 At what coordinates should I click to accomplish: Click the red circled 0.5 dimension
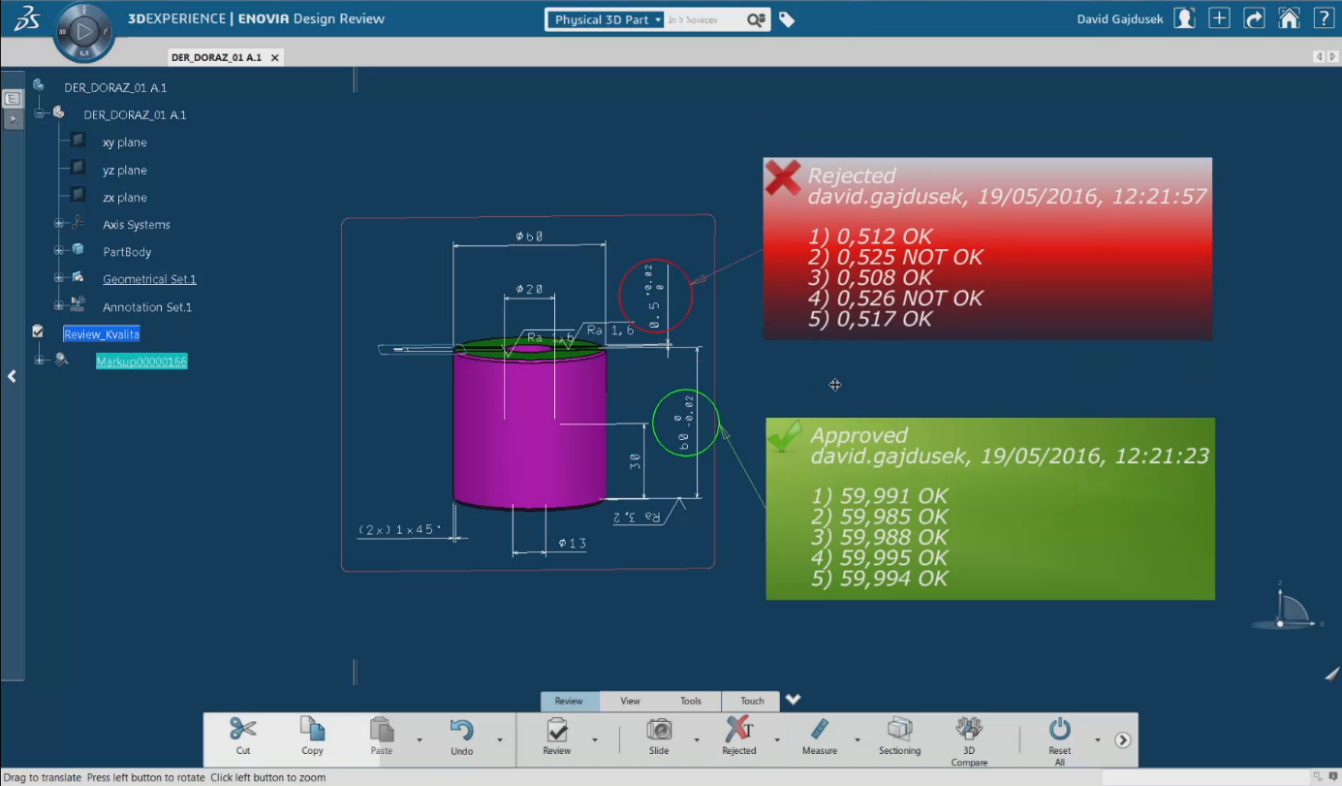coord(656,296)
